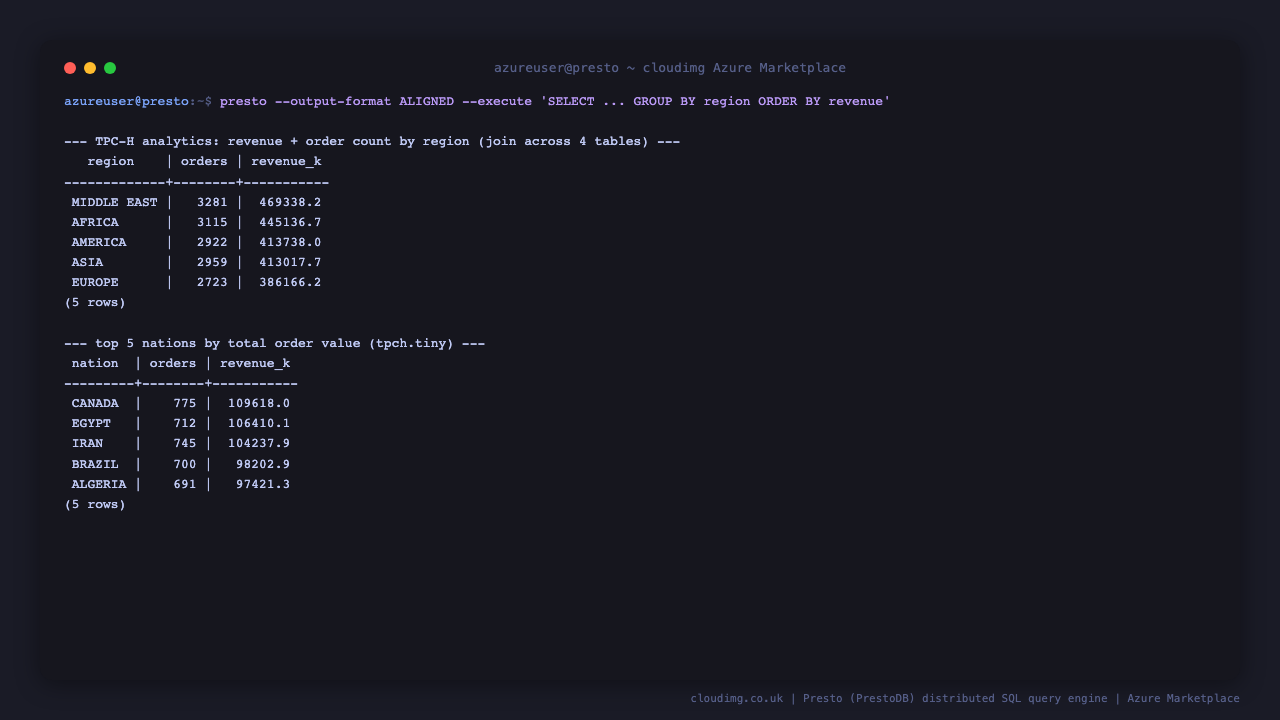Click 'revenue_k' header in nation table

point(255,363)
